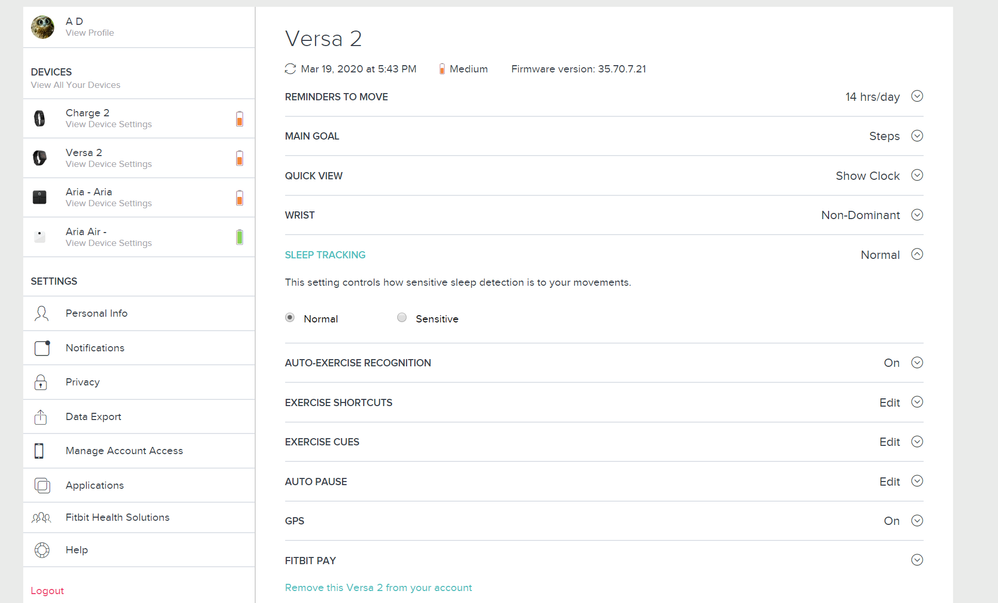Screen dimensions: 998x603
Task: Click View All Your Devices link
Action: 75,85
